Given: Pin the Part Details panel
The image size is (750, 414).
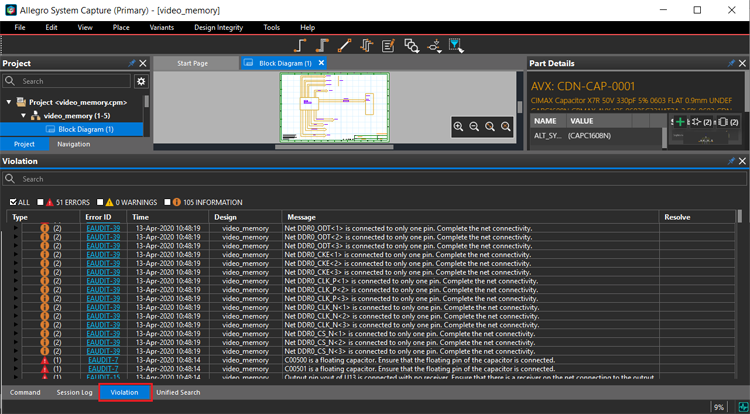Looking at the screenshot, I should [x=731, y=64].
